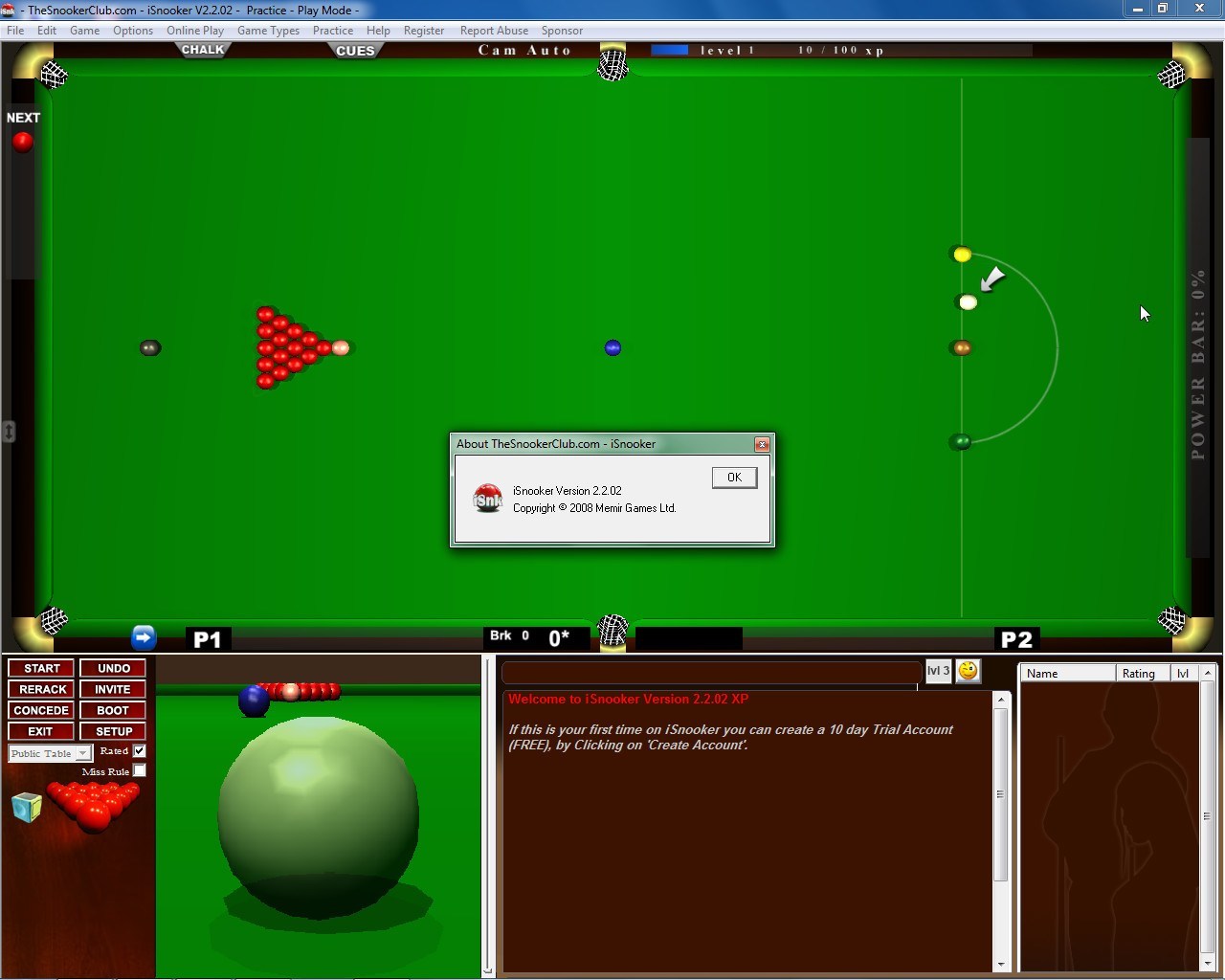
Task: Open the Edit menu
Action: tap(47, 31)
